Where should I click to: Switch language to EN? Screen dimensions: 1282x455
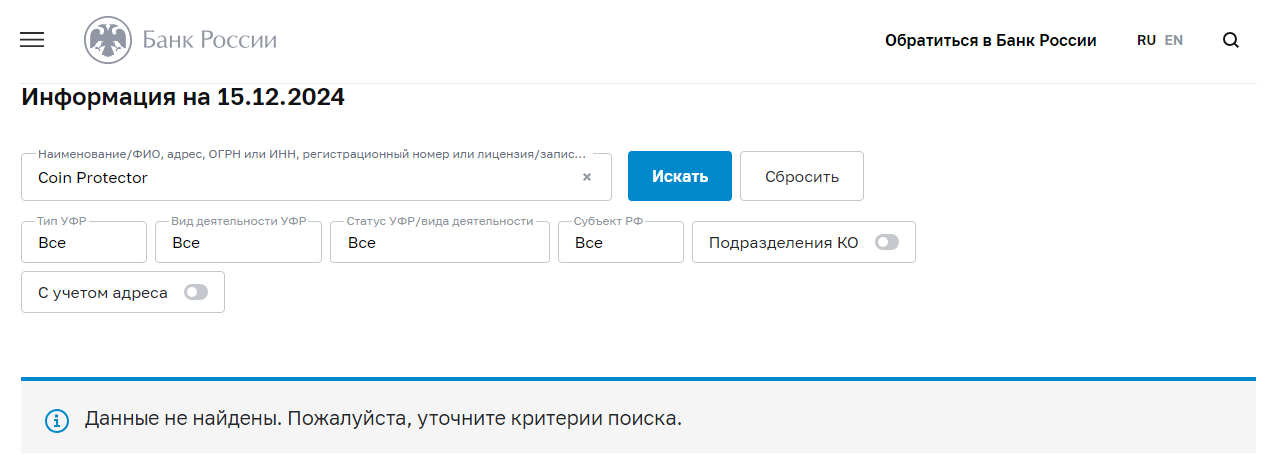(1174, 41)
